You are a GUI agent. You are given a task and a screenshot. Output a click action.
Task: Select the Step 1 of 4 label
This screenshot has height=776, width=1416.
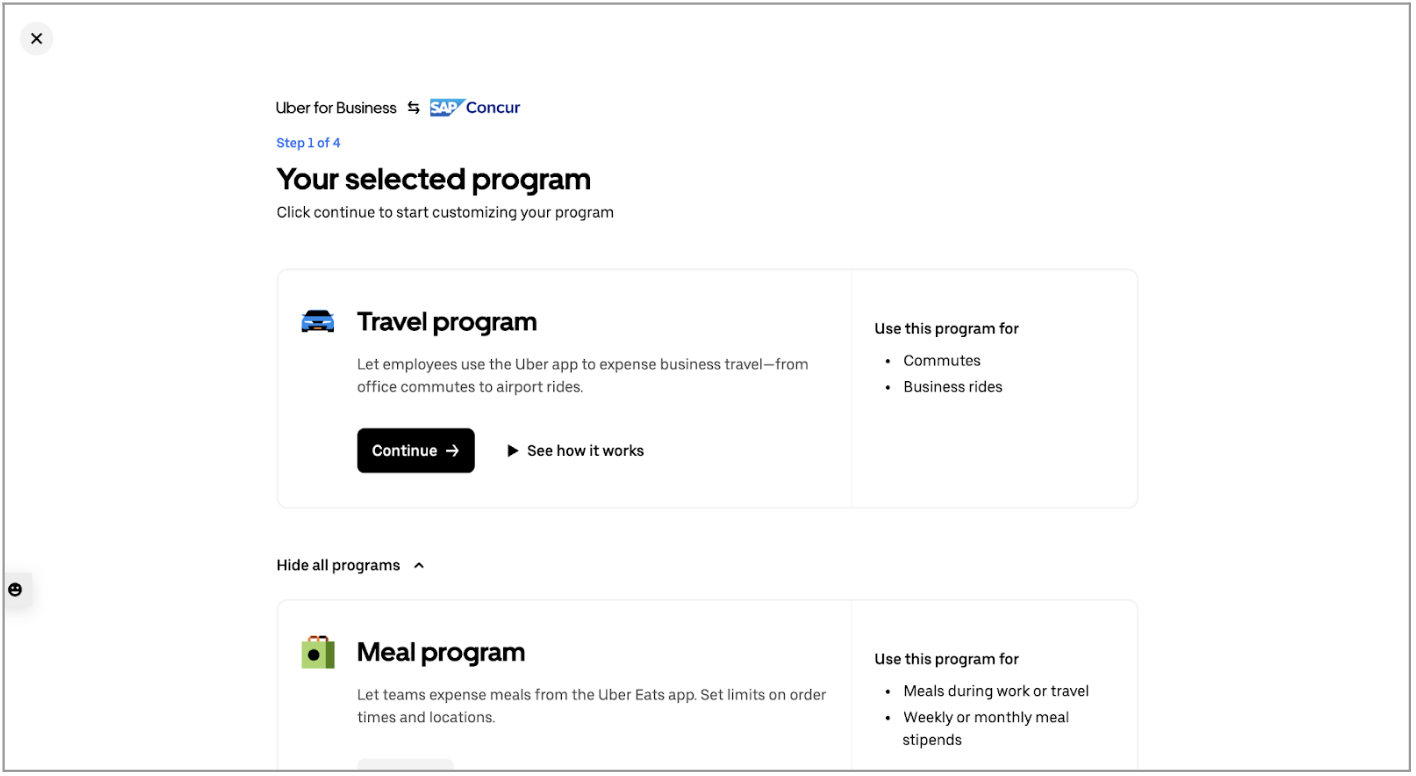coord(308,142)
